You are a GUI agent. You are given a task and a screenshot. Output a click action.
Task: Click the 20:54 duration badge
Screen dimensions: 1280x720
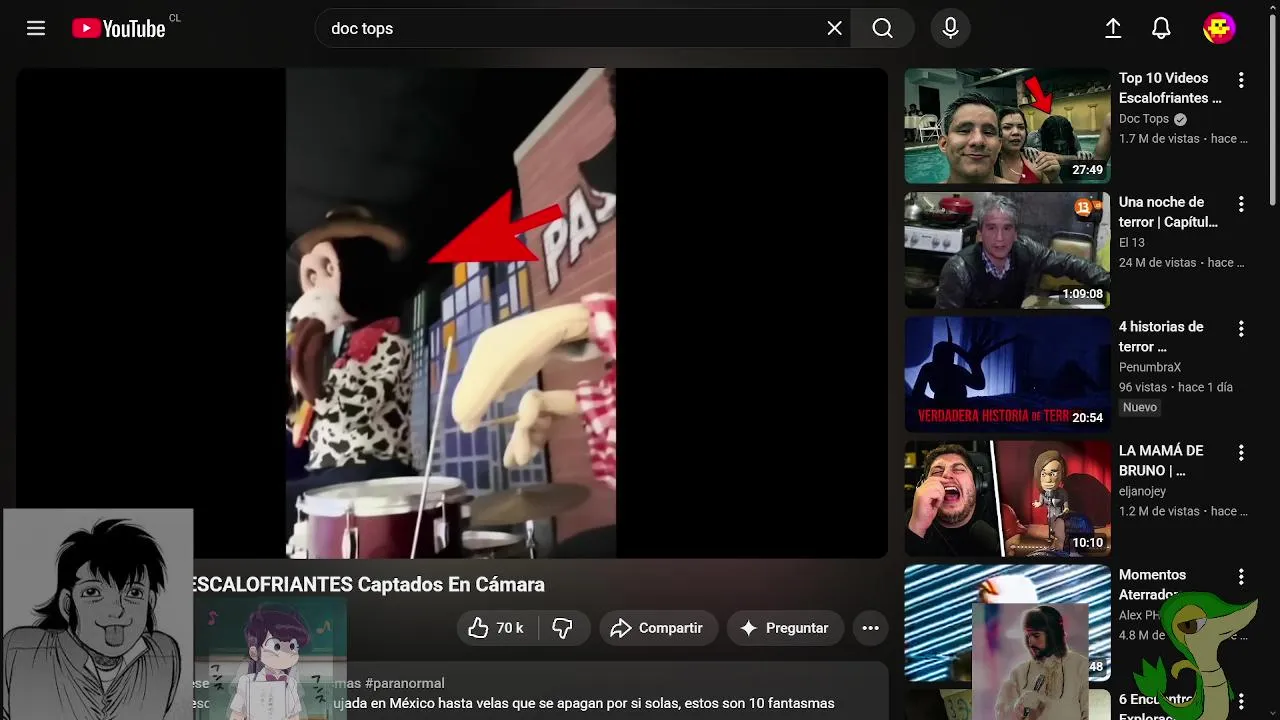1087,418
